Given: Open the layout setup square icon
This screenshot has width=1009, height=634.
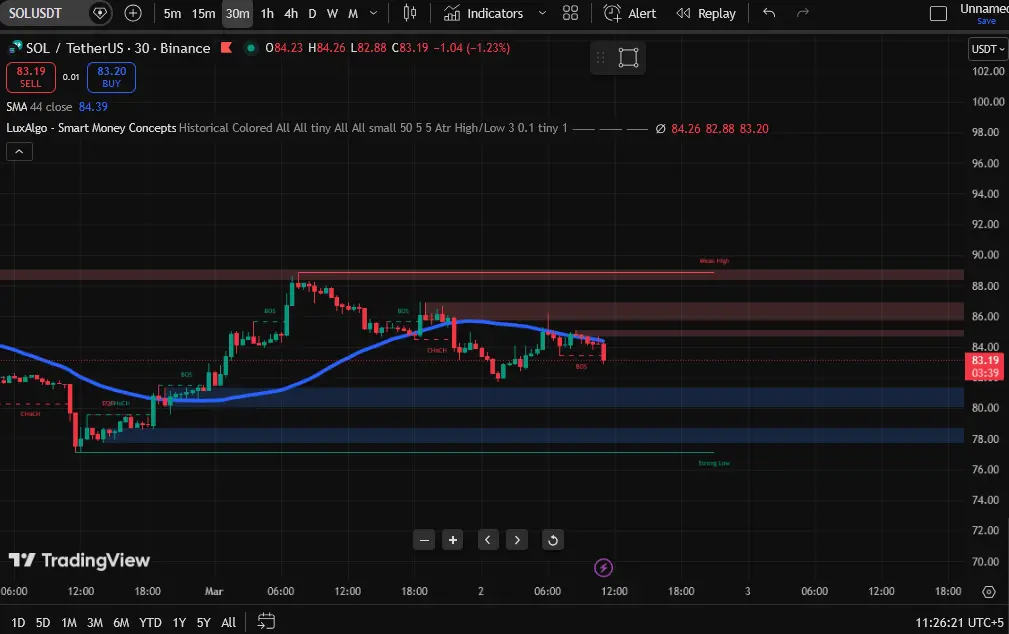Looking at the screenshot, I should click(938, 13).
